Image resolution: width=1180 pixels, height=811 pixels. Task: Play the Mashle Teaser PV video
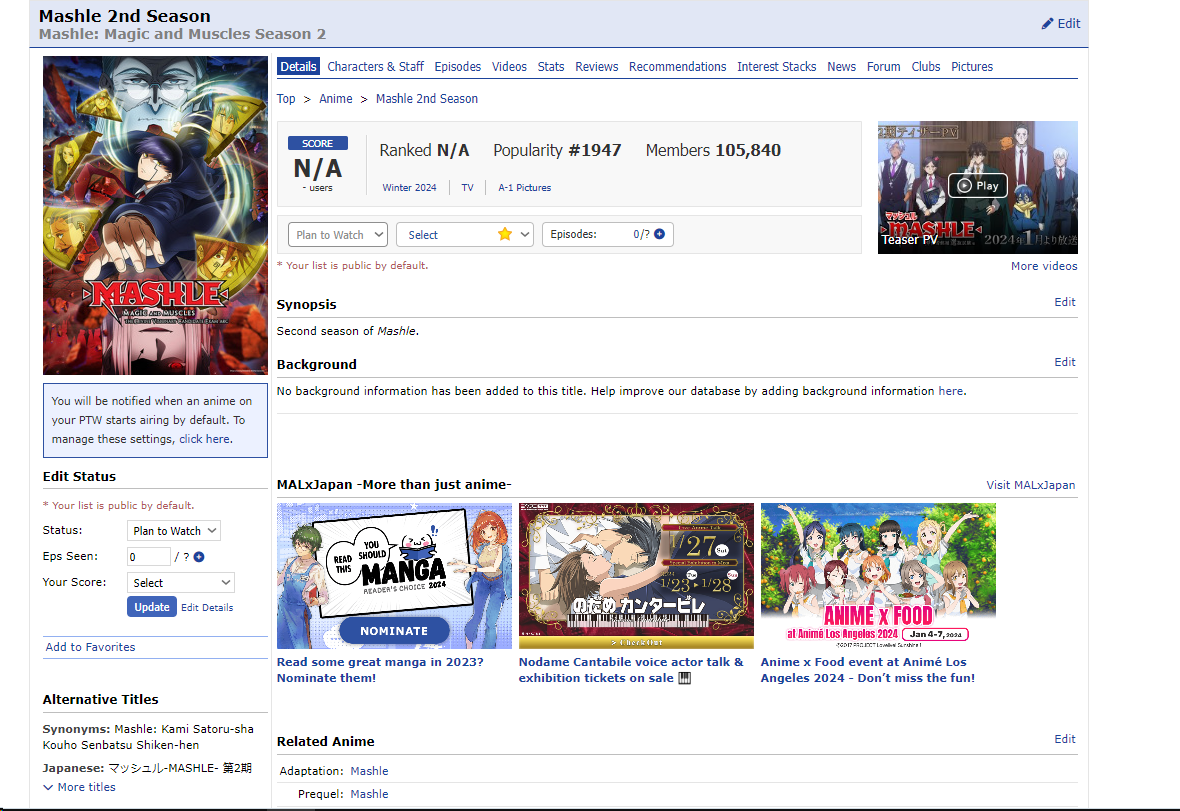tap(976, 186)
